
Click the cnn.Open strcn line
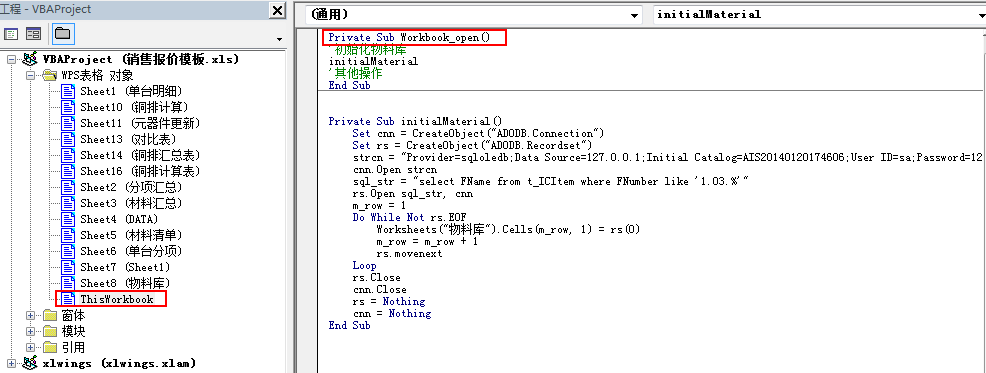(x=394, y=170)
